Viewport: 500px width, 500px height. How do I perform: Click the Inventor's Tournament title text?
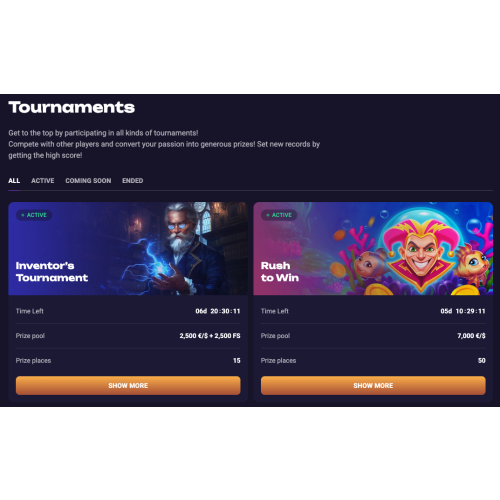pos(52,272)
